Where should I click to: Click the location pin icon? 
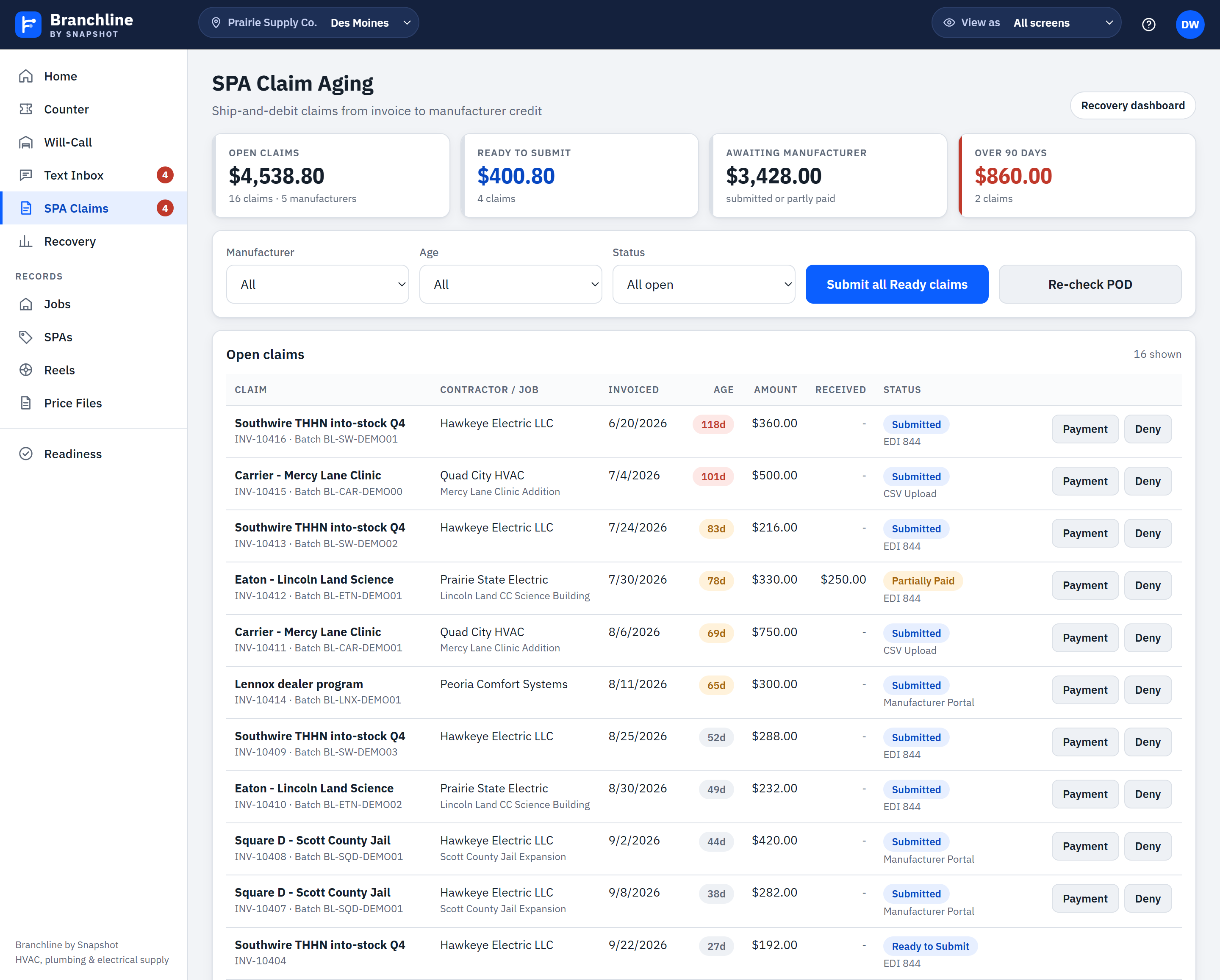point(216,22)
